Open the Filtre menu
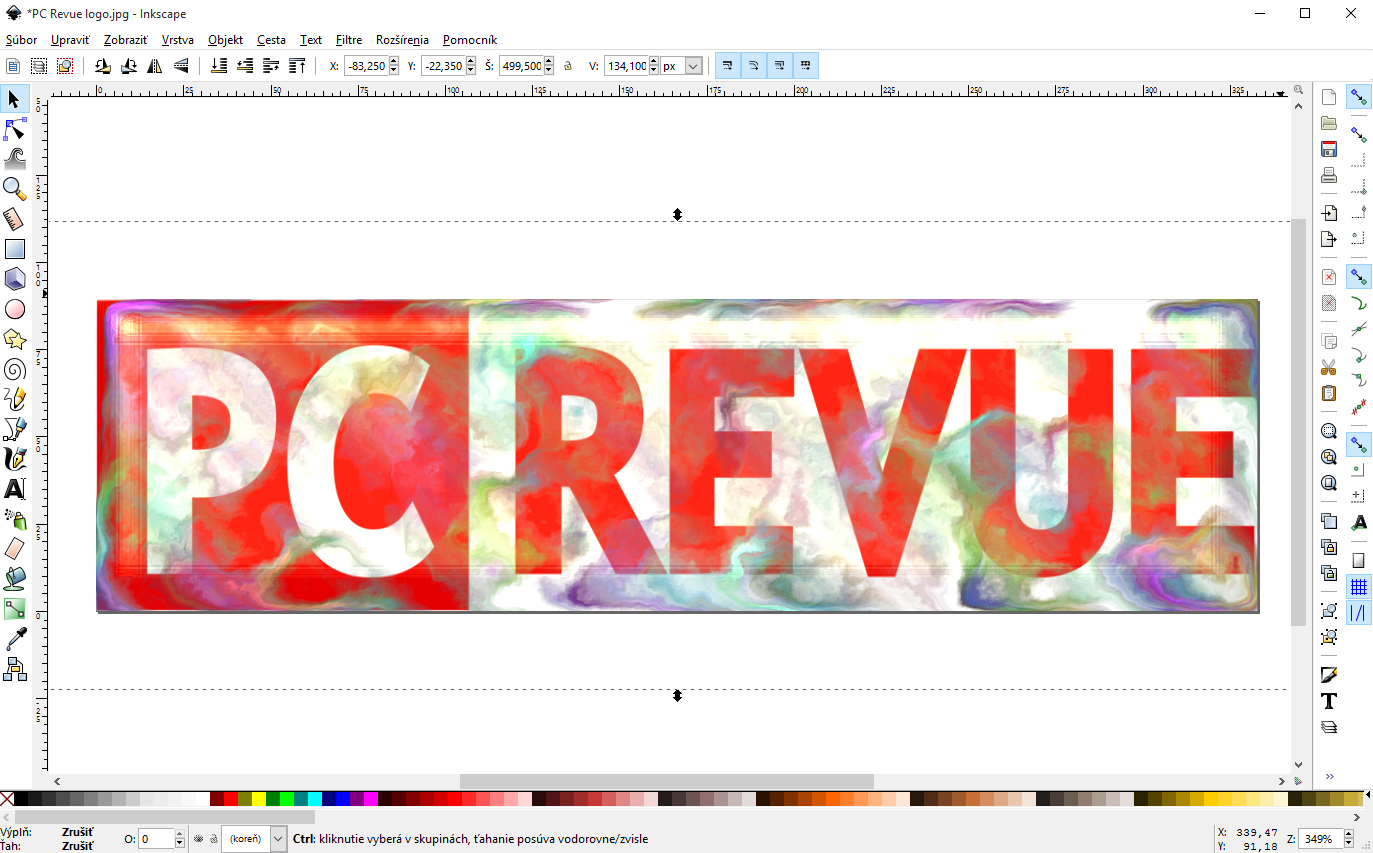This screenshot has height=853, width=1373. (349, 40)
